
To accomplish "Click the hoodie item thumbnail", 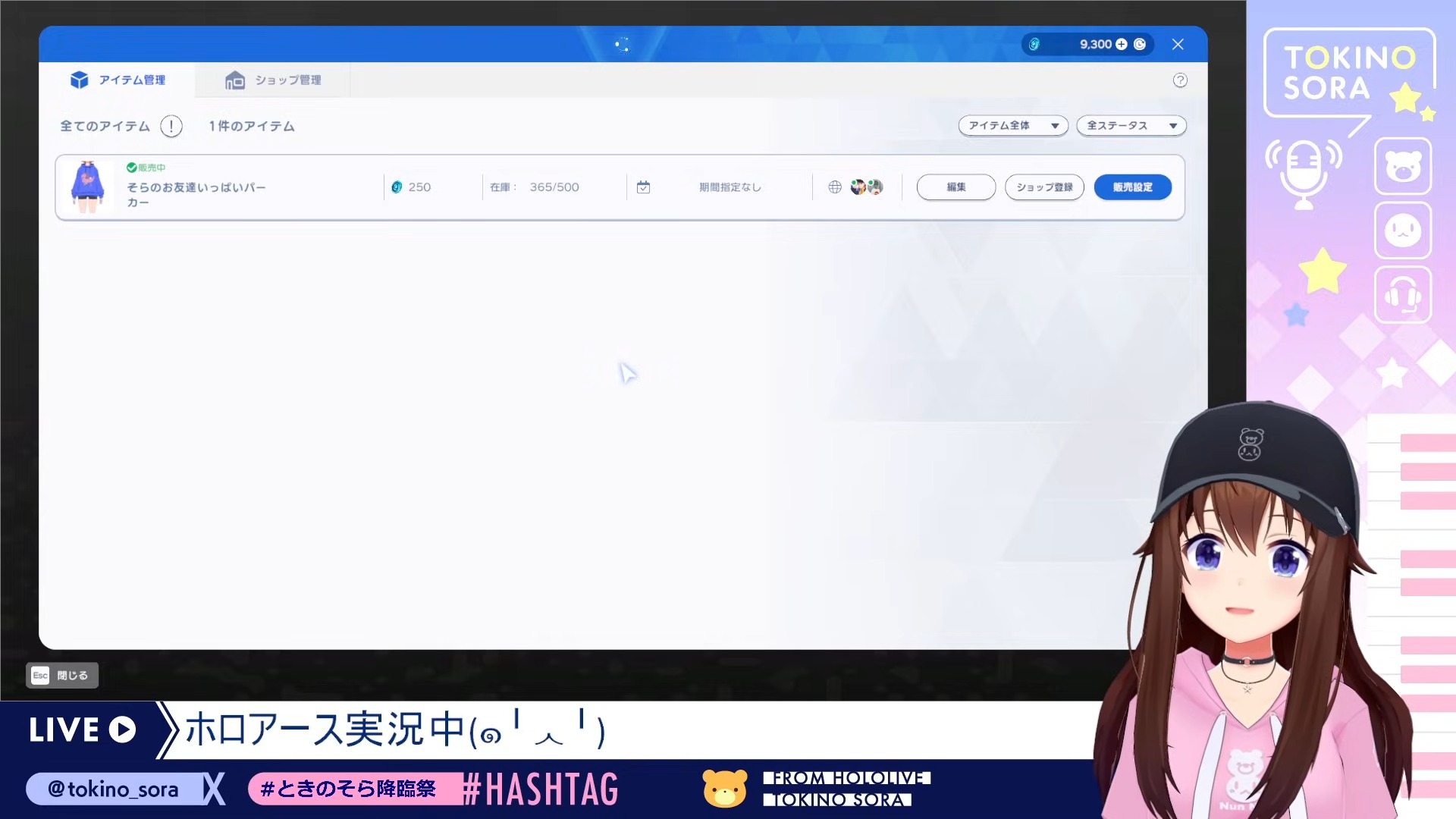I will point(88,187).
